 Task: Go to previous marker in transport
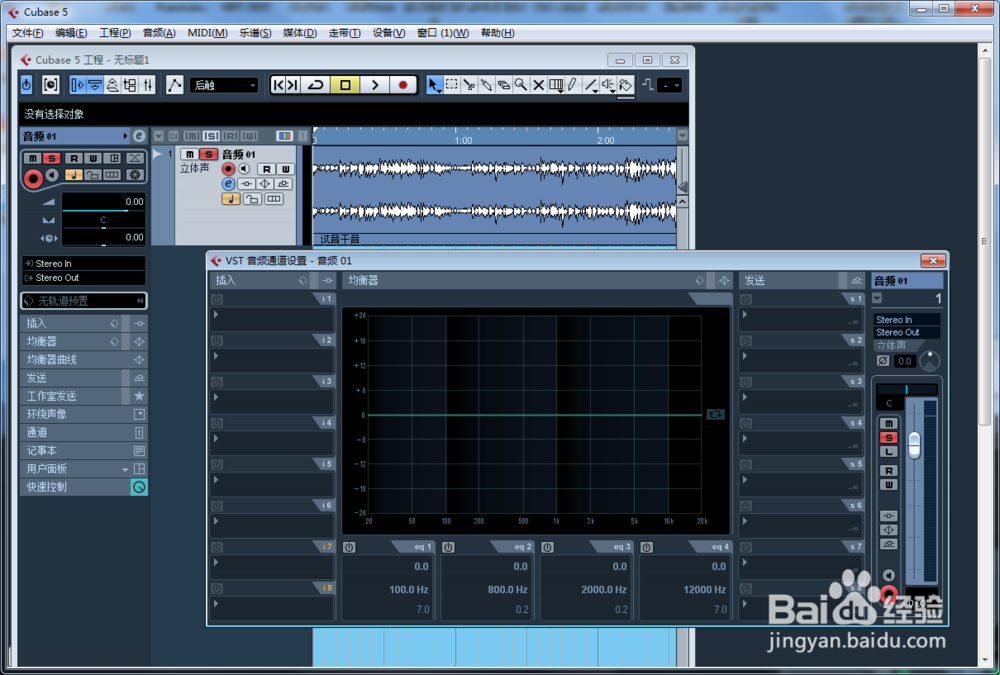click(x=278, y=85)
